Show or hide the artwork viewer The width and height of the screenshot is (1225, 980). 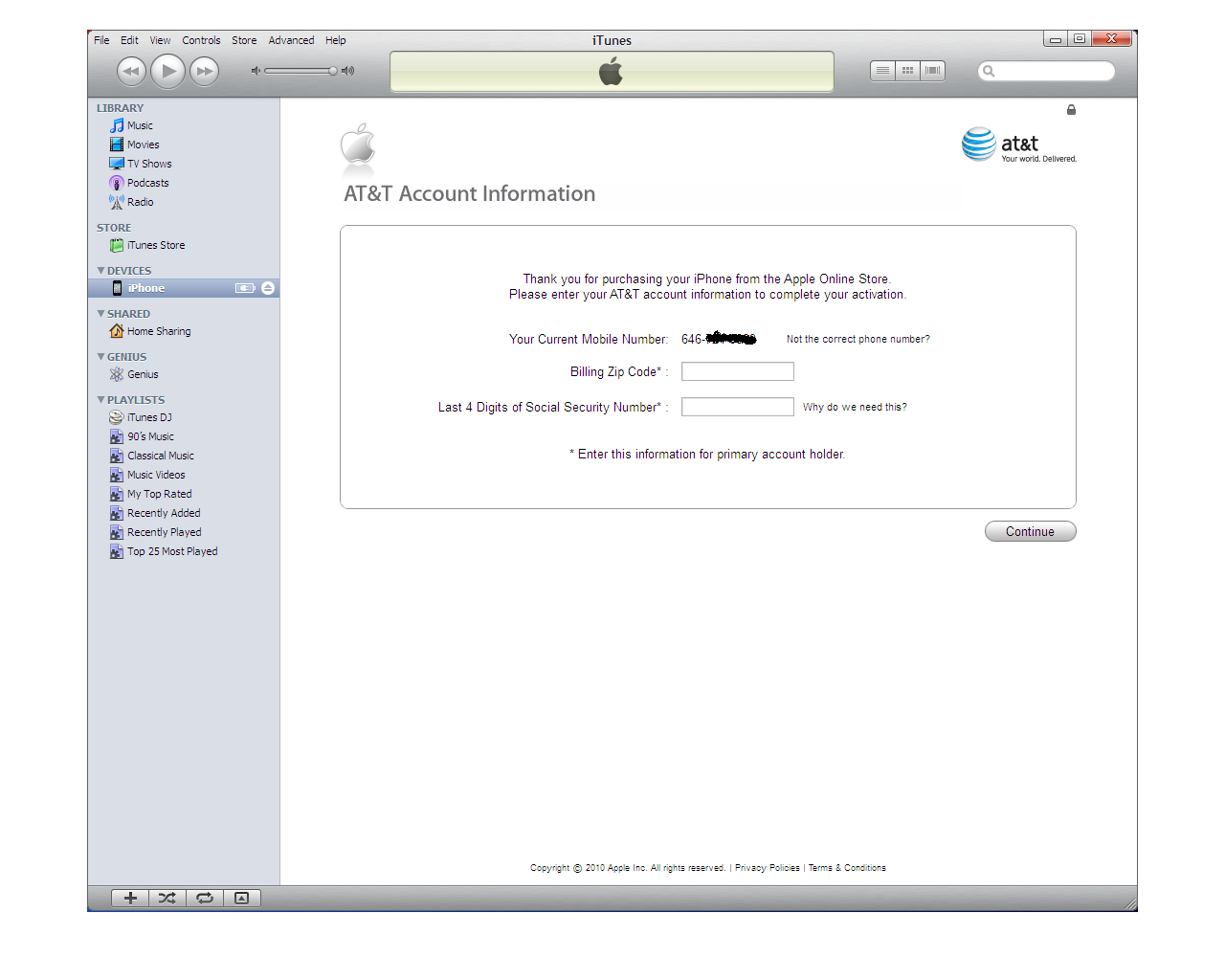[242, 898]
